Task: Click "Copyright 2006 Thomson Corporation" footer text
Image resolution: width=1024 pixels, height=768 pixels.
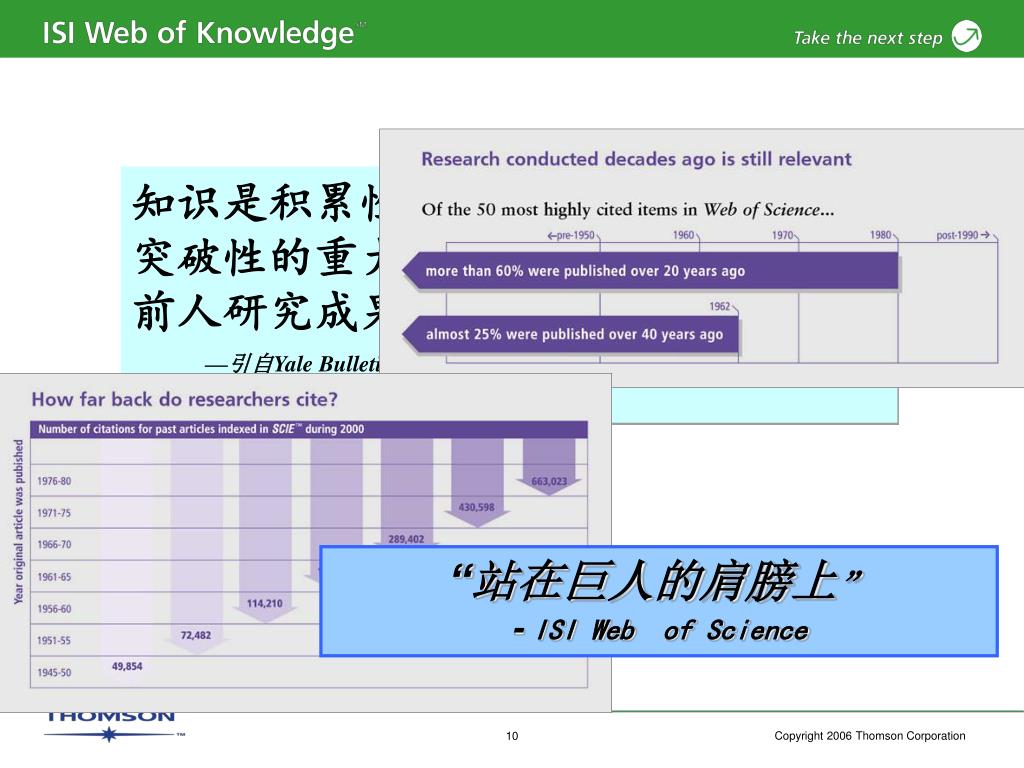Action: click(870, 736)
